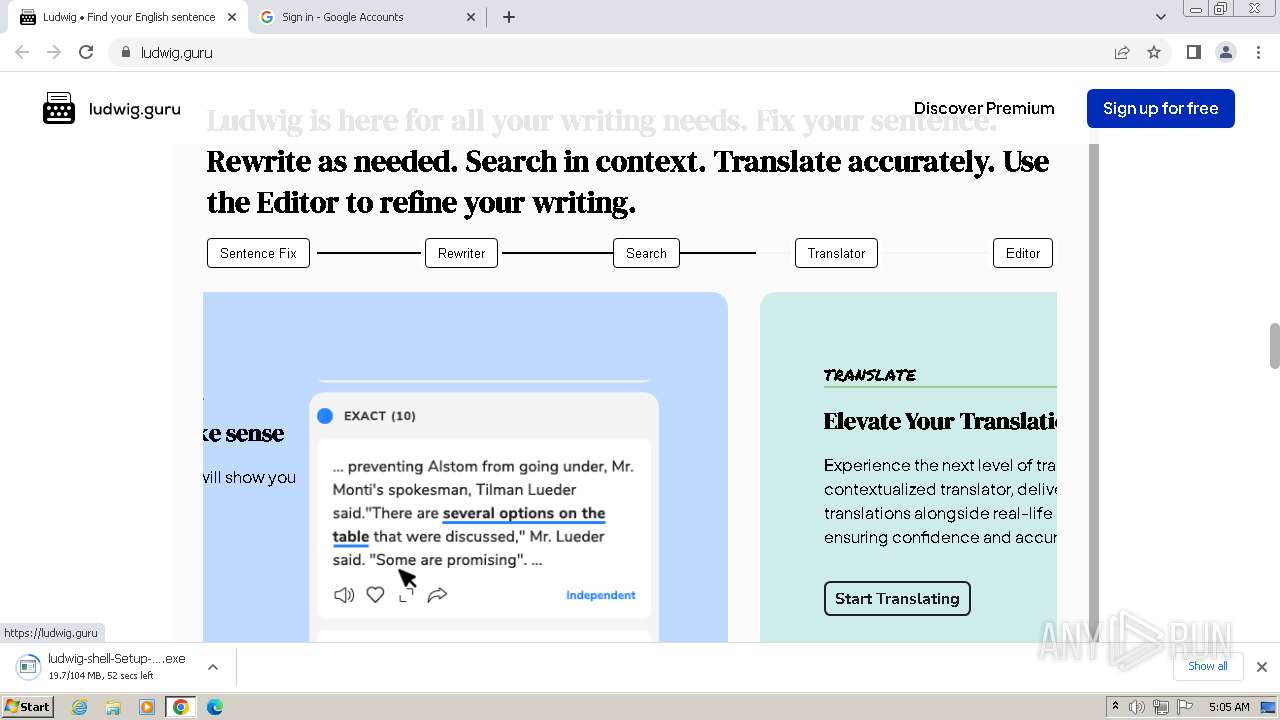Image resolution: width=1280 pixels, height=720 pixels.
Task: Click the system clock showing 5:05 AM
Action: 1229,707
